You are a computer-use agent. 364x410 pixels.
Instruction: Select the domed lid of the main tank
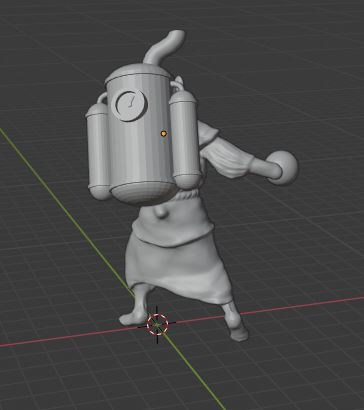pyautogui.click(x=137, y=73)
